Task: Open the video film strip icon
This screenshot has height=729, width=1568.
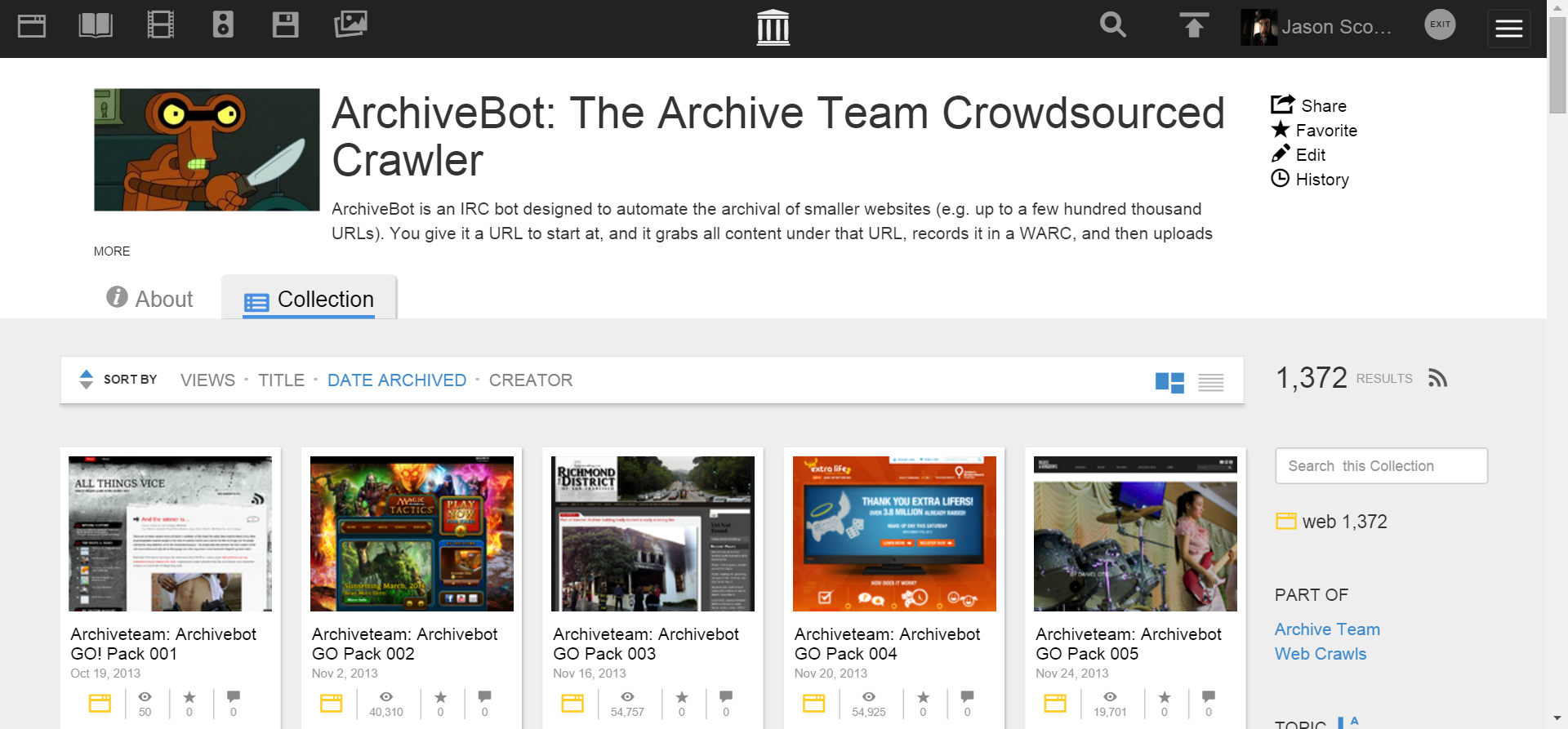Action: 160,26
